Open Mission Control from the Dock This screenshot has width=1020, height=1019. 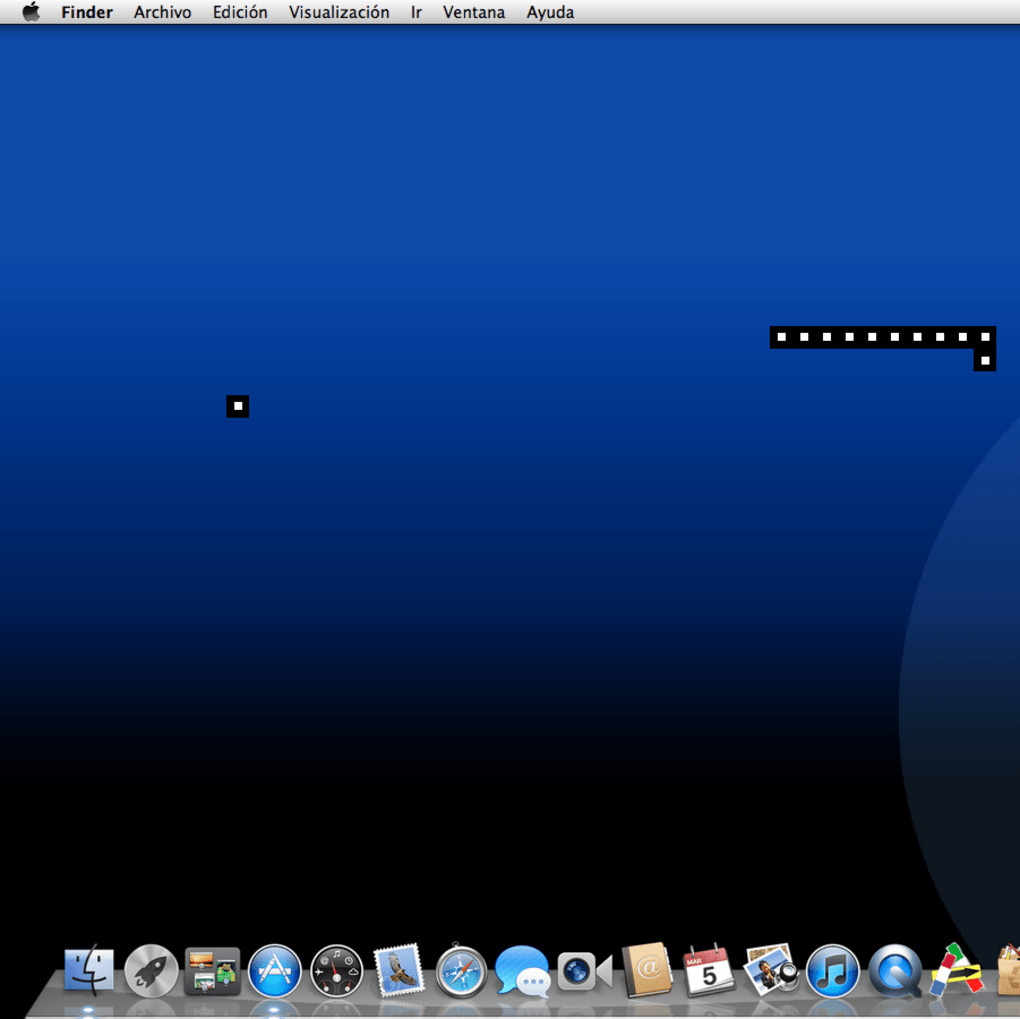[213, 971]
